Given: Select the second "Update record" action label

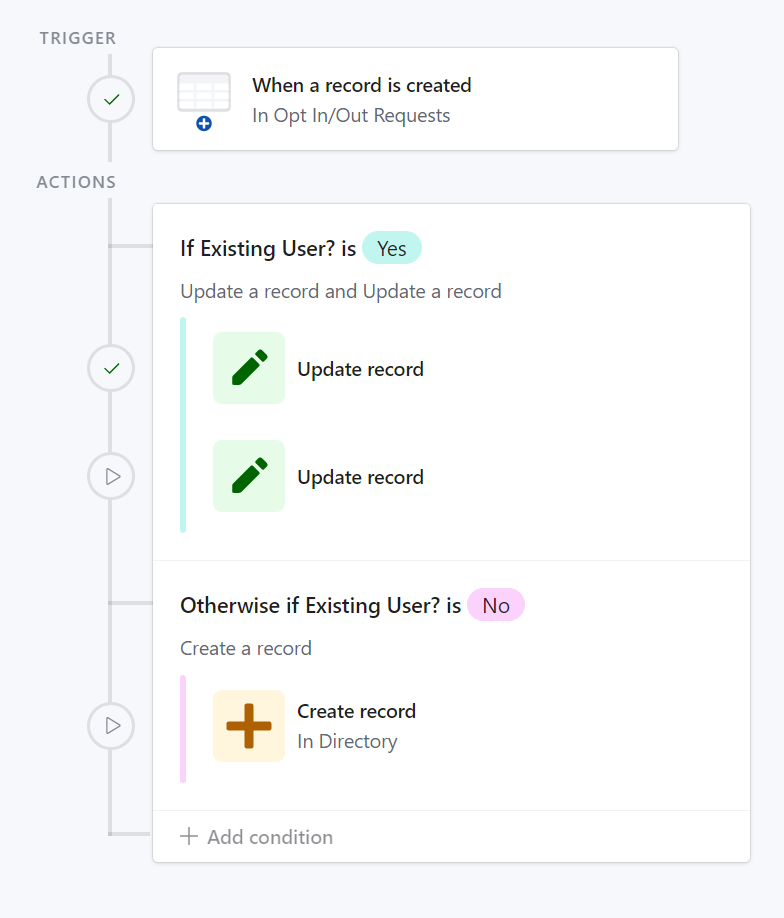Looking at the screenshot, I should [361, 477].
